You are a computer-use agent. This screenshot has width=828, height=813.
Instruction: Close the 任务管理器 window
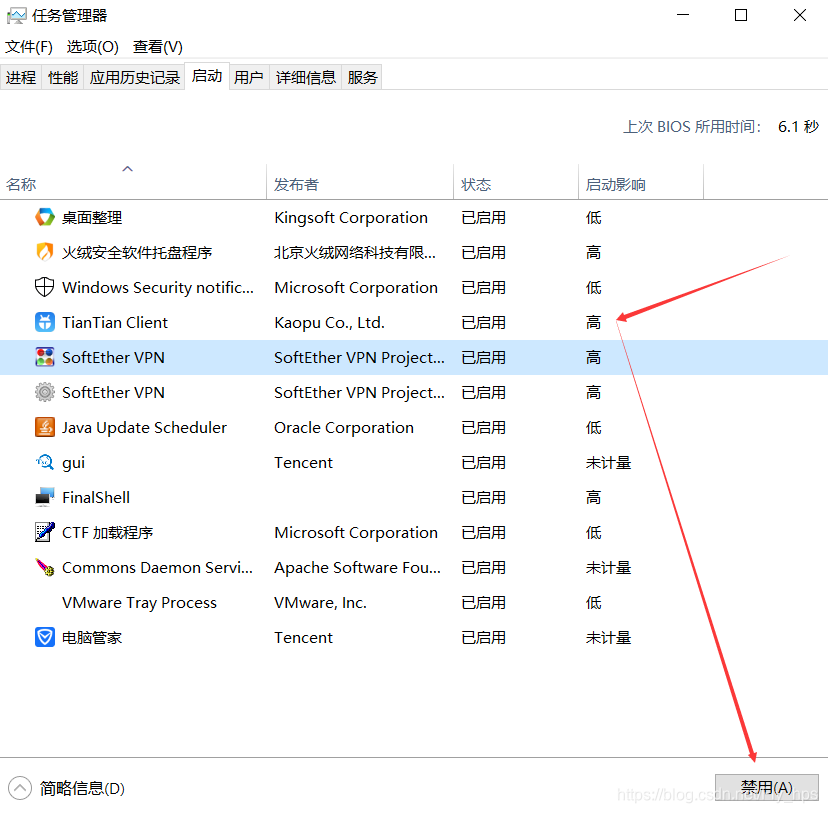(x=800, y=15)
